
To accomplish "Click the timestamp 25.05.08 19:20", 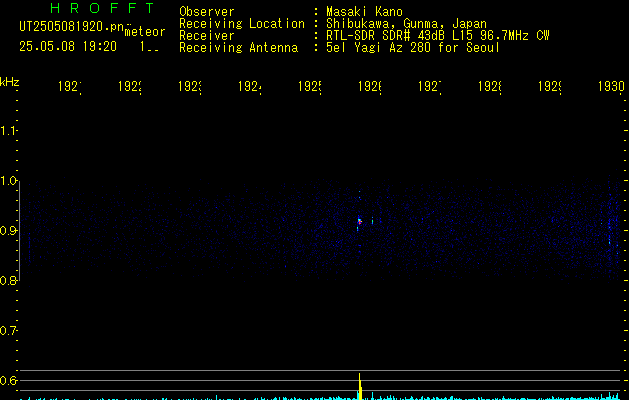I will [68, 47].
